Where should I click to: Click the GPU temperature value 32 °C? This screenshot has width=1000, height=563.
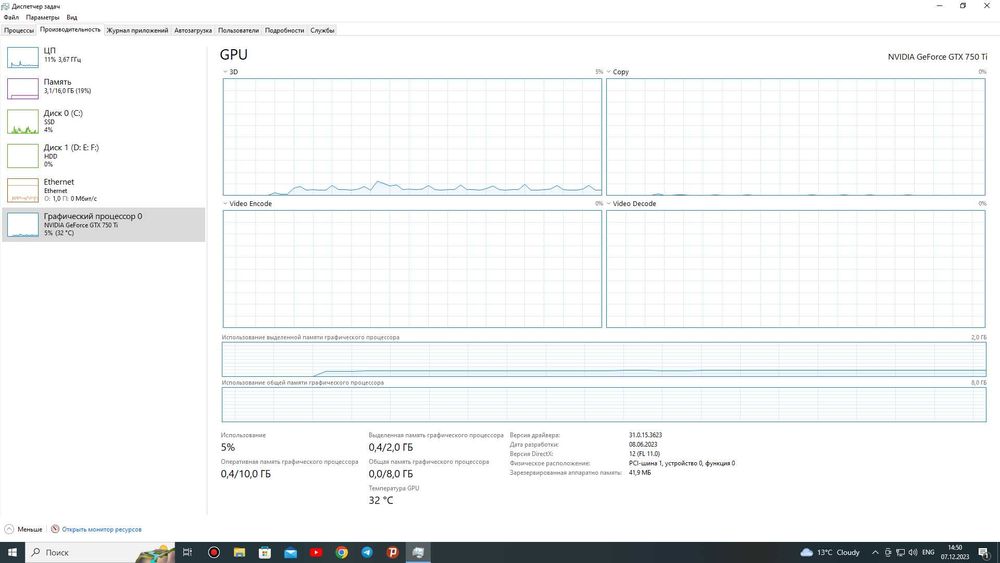[381, 501]
